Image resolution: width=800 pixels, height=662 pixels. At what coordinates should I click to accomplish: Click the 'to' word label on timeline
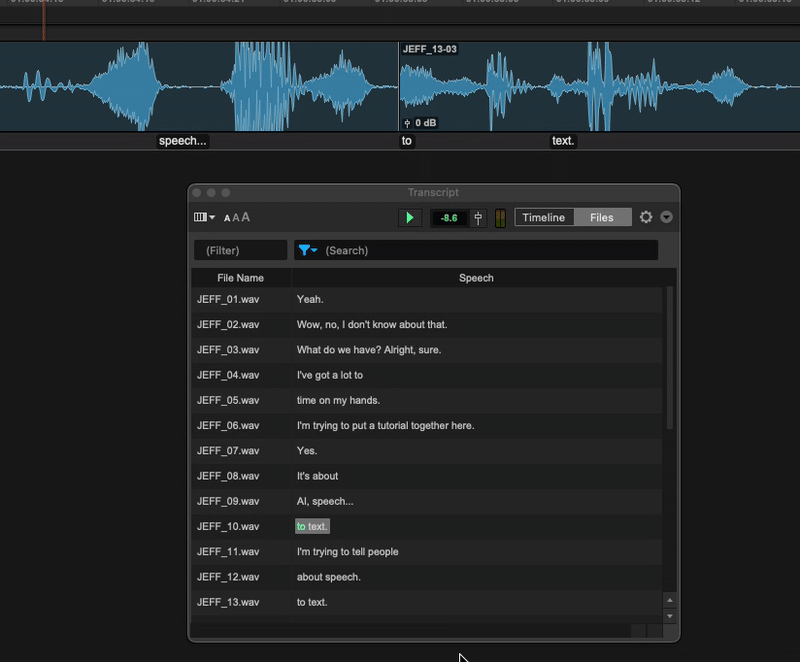[x=407, y=141]
